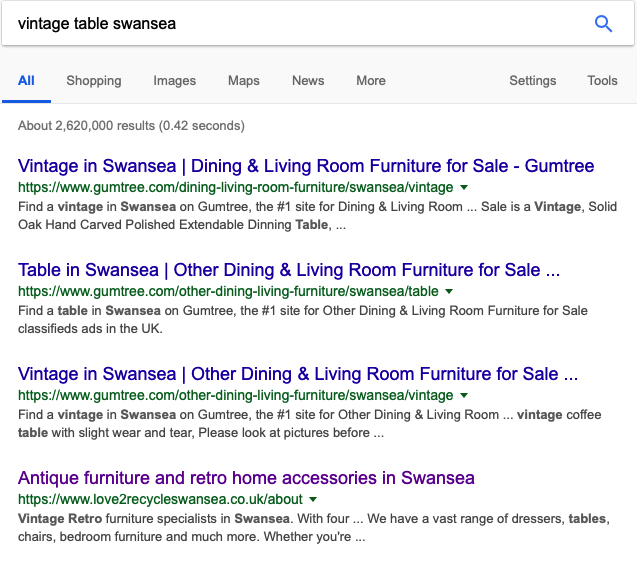Click the love2recycleswansea.co.uk/about URL
The height and width of the screenshot is (562, 637).
(160, 499)
